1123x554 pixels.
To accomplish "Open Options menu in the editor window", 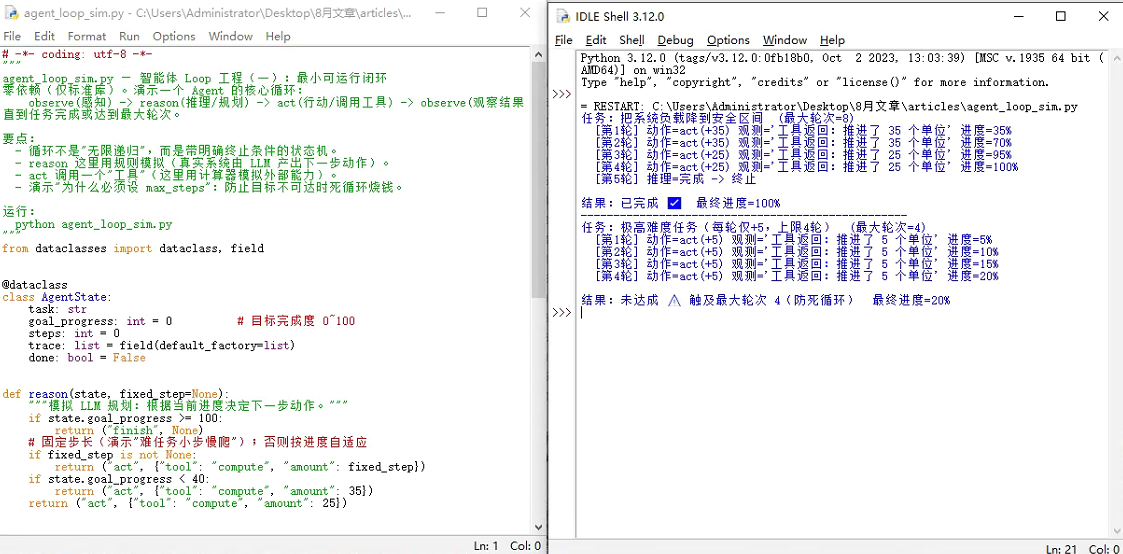I will tap(174, 36).
